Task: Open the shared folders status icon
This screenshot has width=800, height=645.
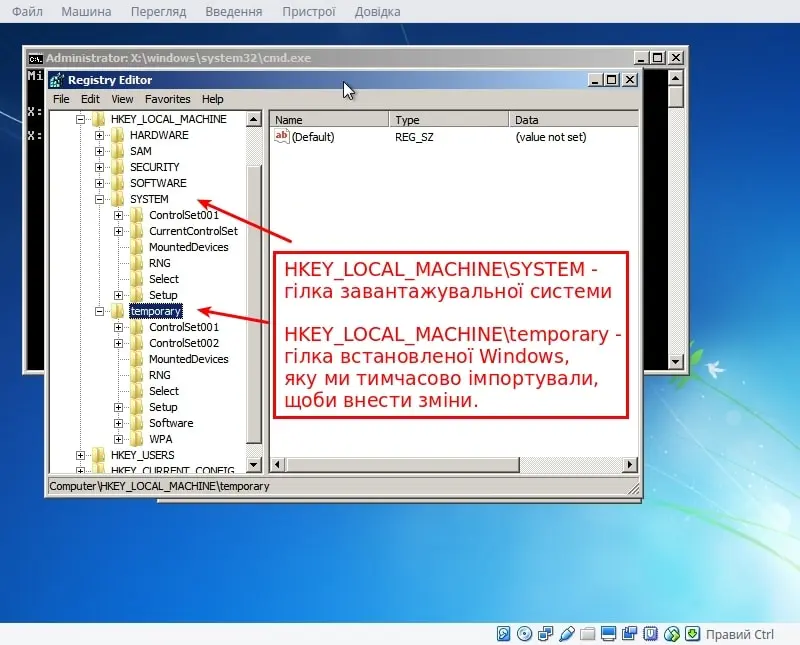Action: [587, 634]
